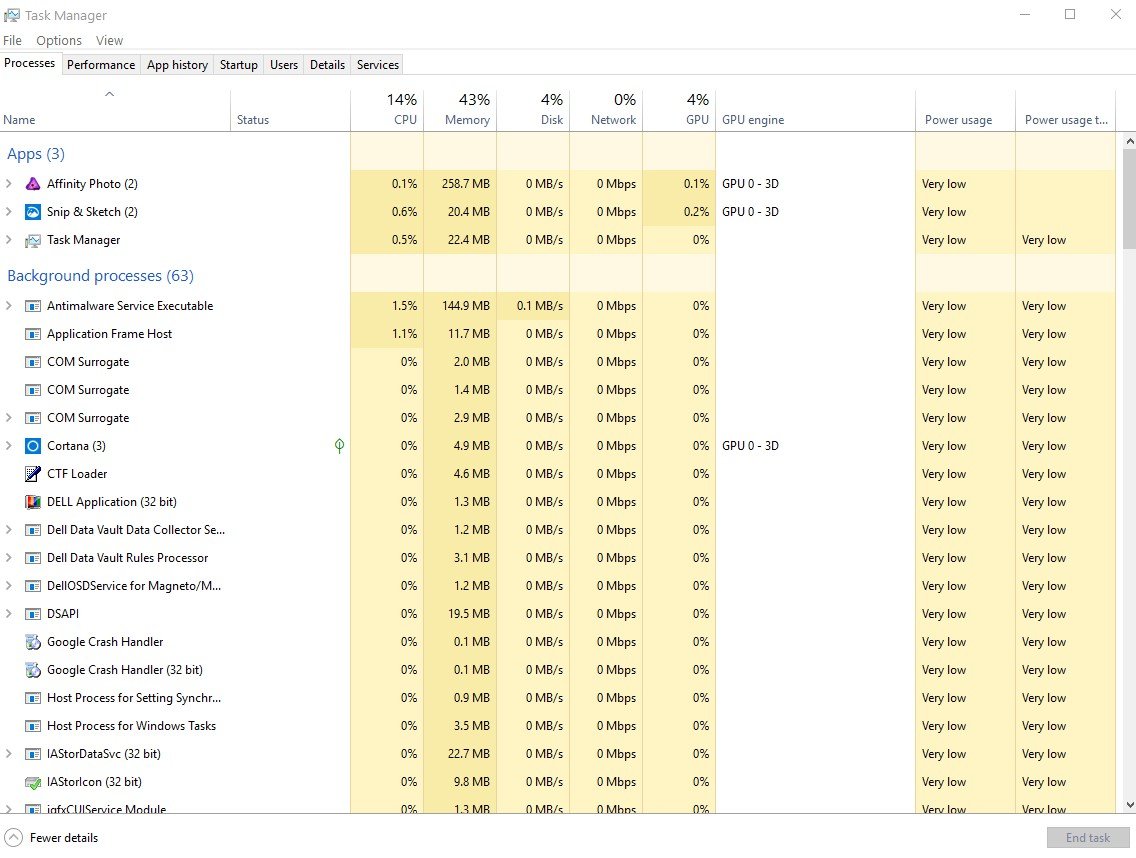The height and width of the screenshot is (858, 1136).
Task: Switch to the Performance tab
Action: pos(101,65)
